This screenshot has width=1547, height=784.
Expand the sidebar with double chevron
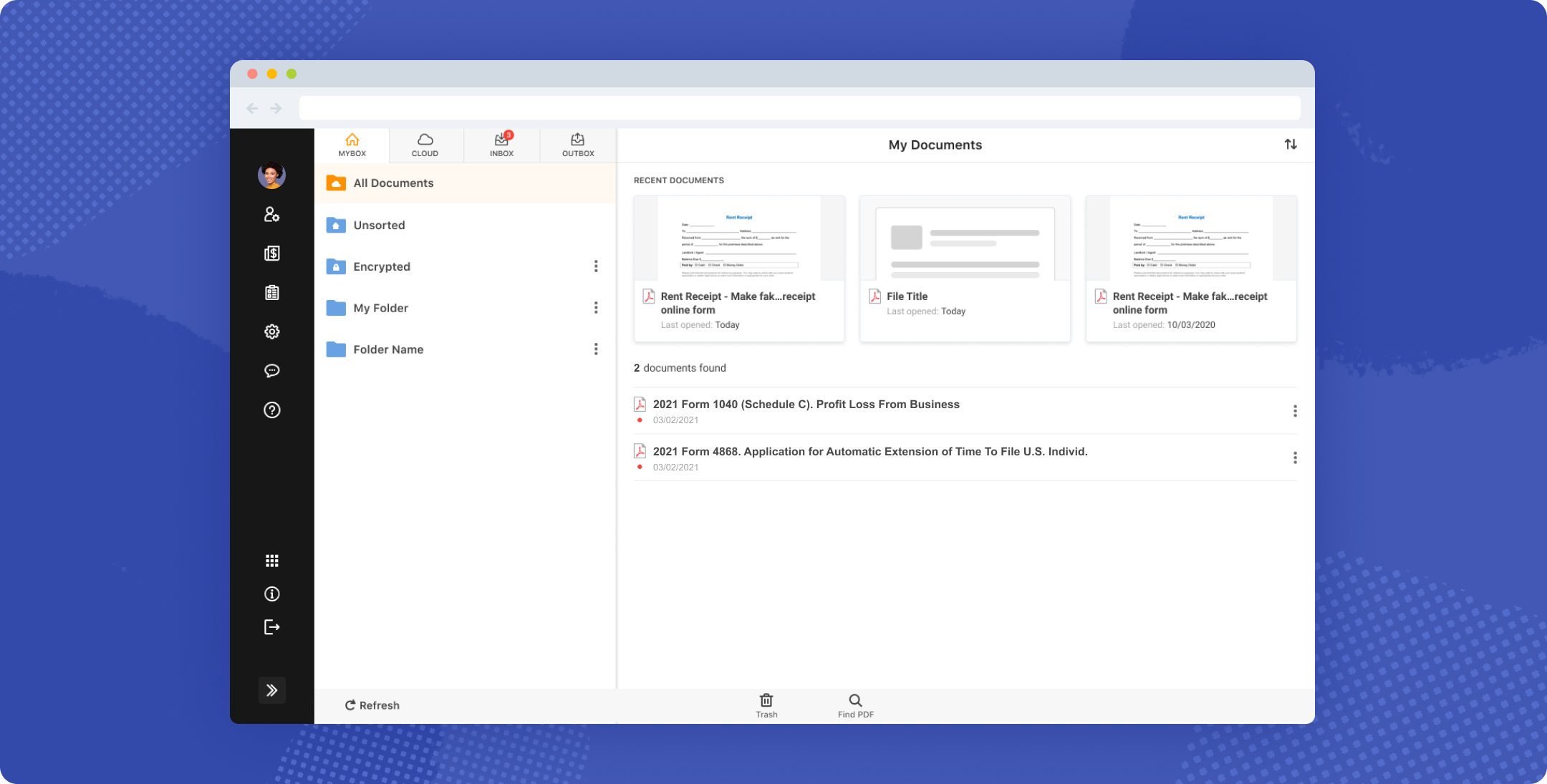click(271, 690)
